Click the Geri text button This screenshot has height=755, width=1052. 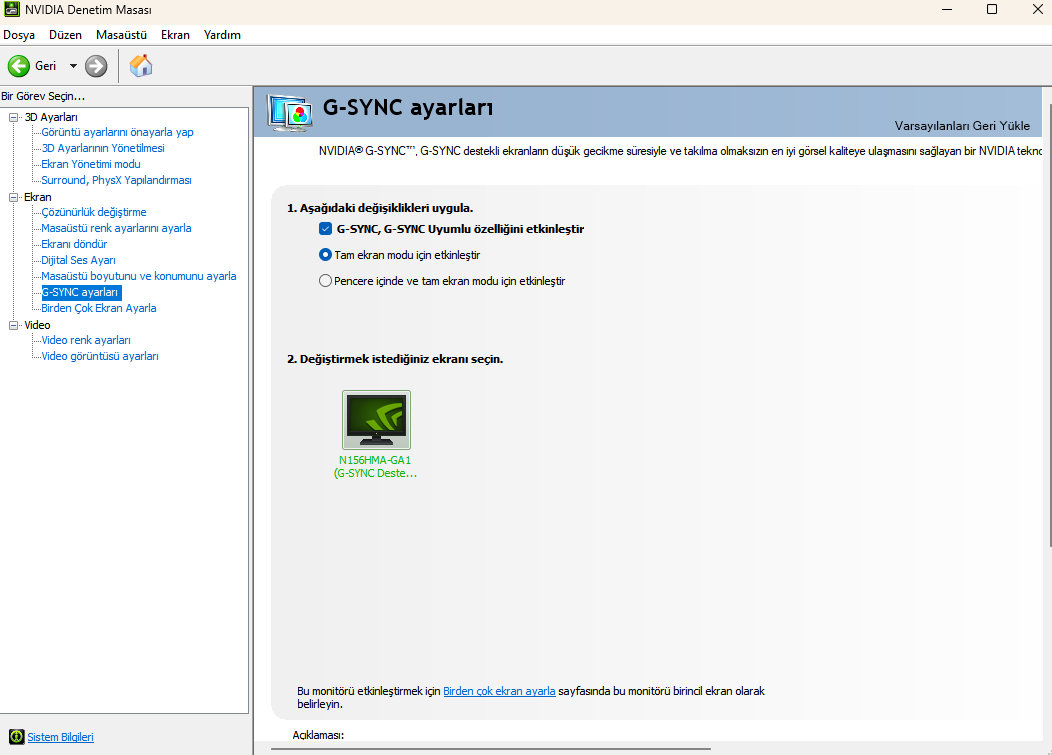46,66
